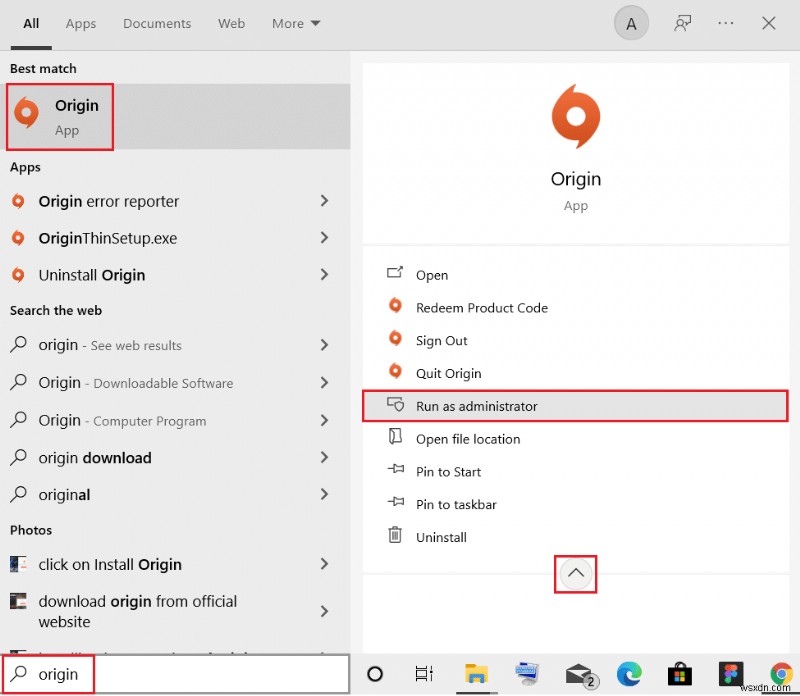Sign out of Origin
800x696 pixels.
[x=440, y=340]
